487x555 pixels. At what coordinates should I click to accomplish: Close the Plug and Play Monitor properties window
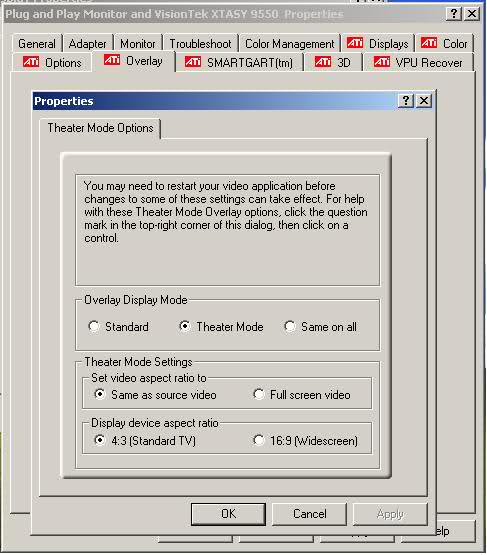pos(472,14)
